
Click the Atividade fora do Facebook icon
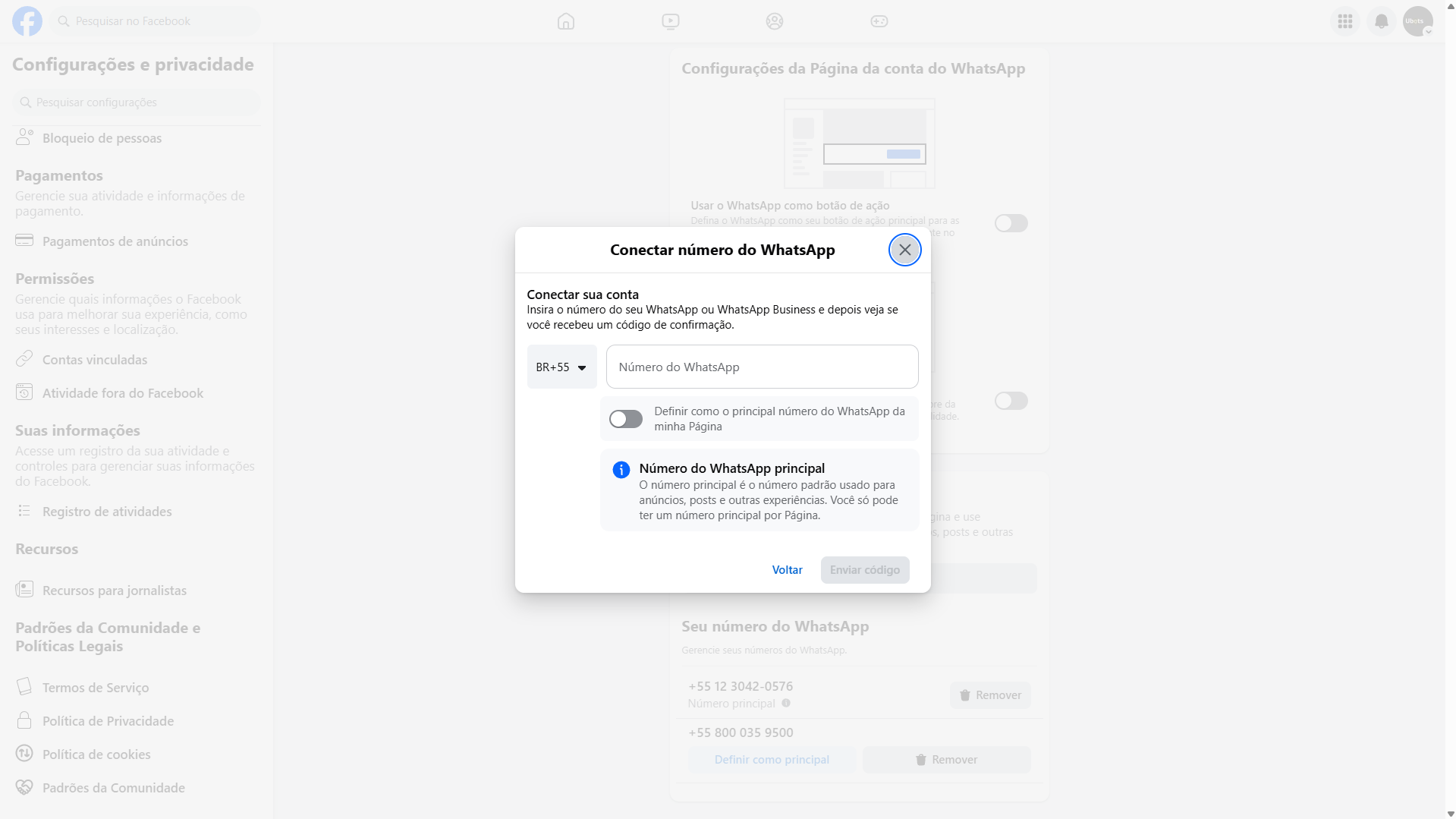pyautogui.click(x=24, y=392)
